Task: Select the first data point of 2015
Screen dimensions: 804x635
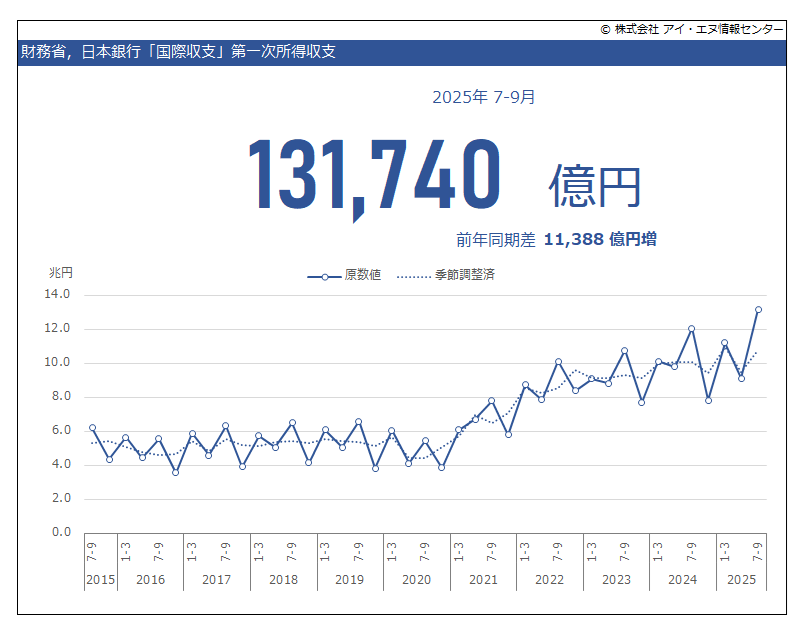Action: point(92,427)
